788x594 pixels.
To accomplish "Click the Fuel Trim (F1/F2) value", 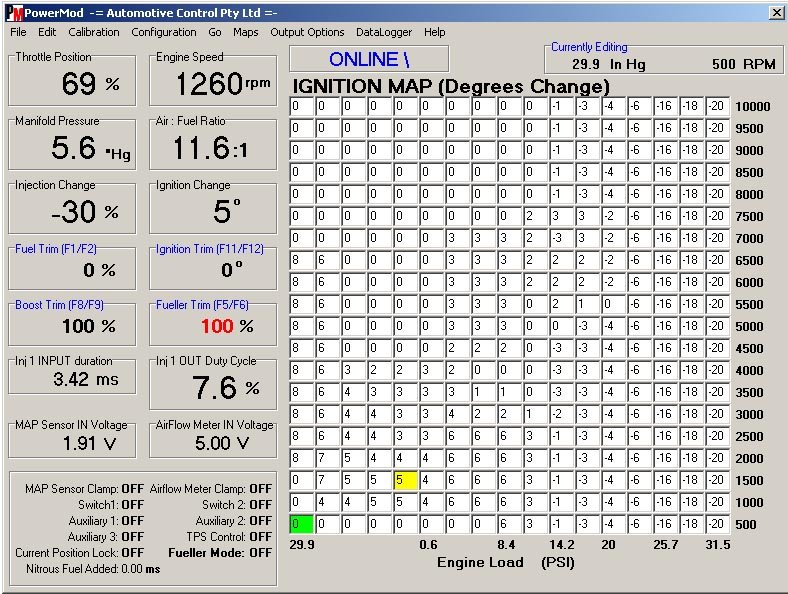I will [x=99, y=270].
